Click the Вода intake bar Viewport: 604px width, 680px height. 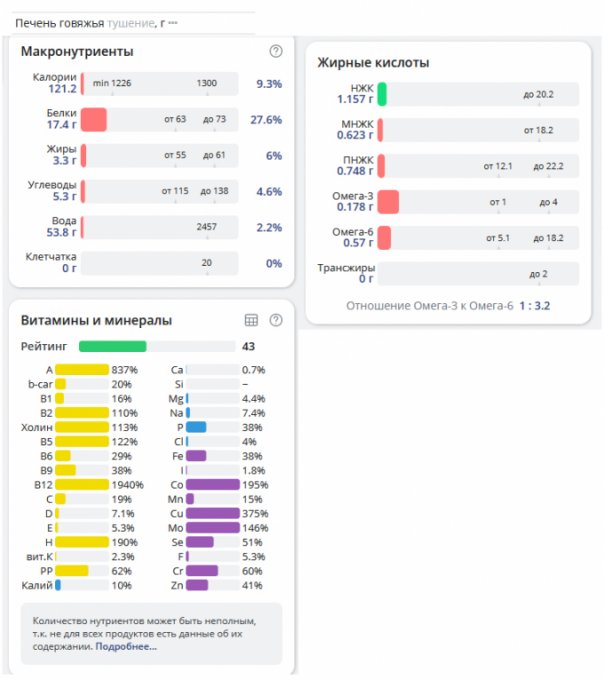point(160,227)
